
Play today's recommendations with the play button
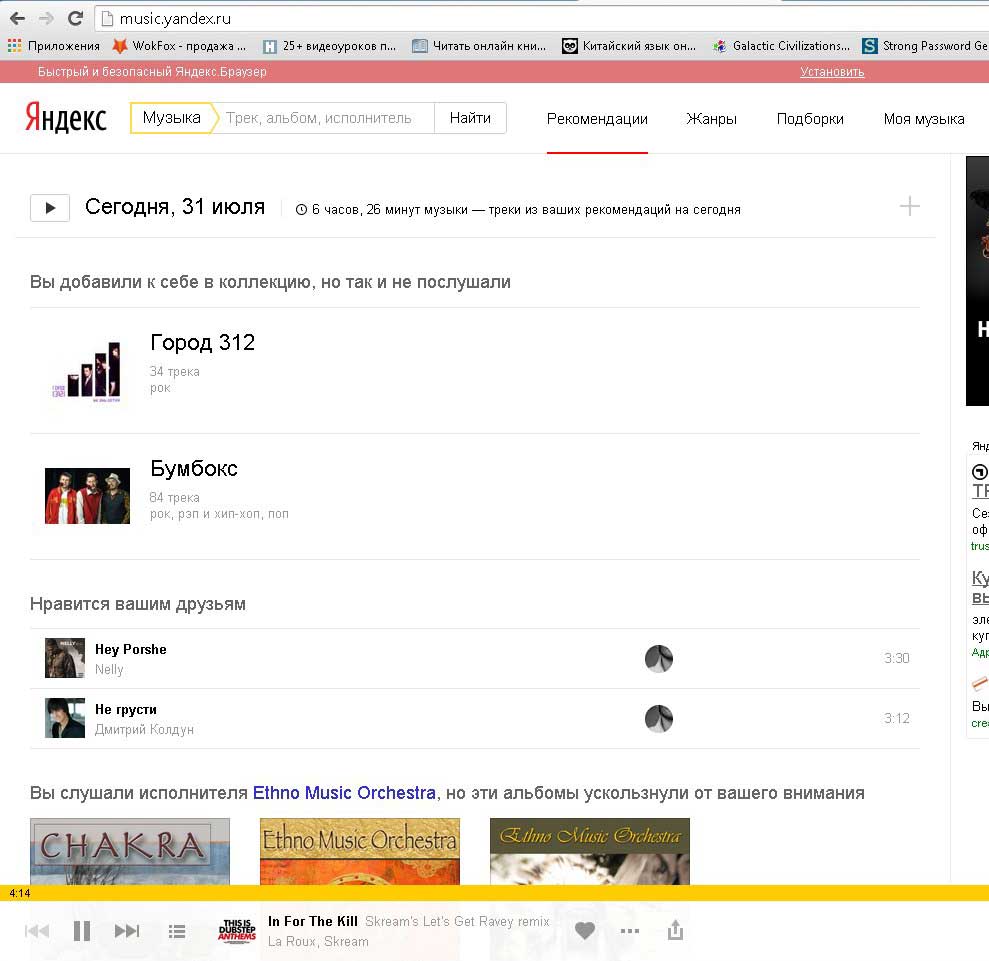tap(50, 207)
